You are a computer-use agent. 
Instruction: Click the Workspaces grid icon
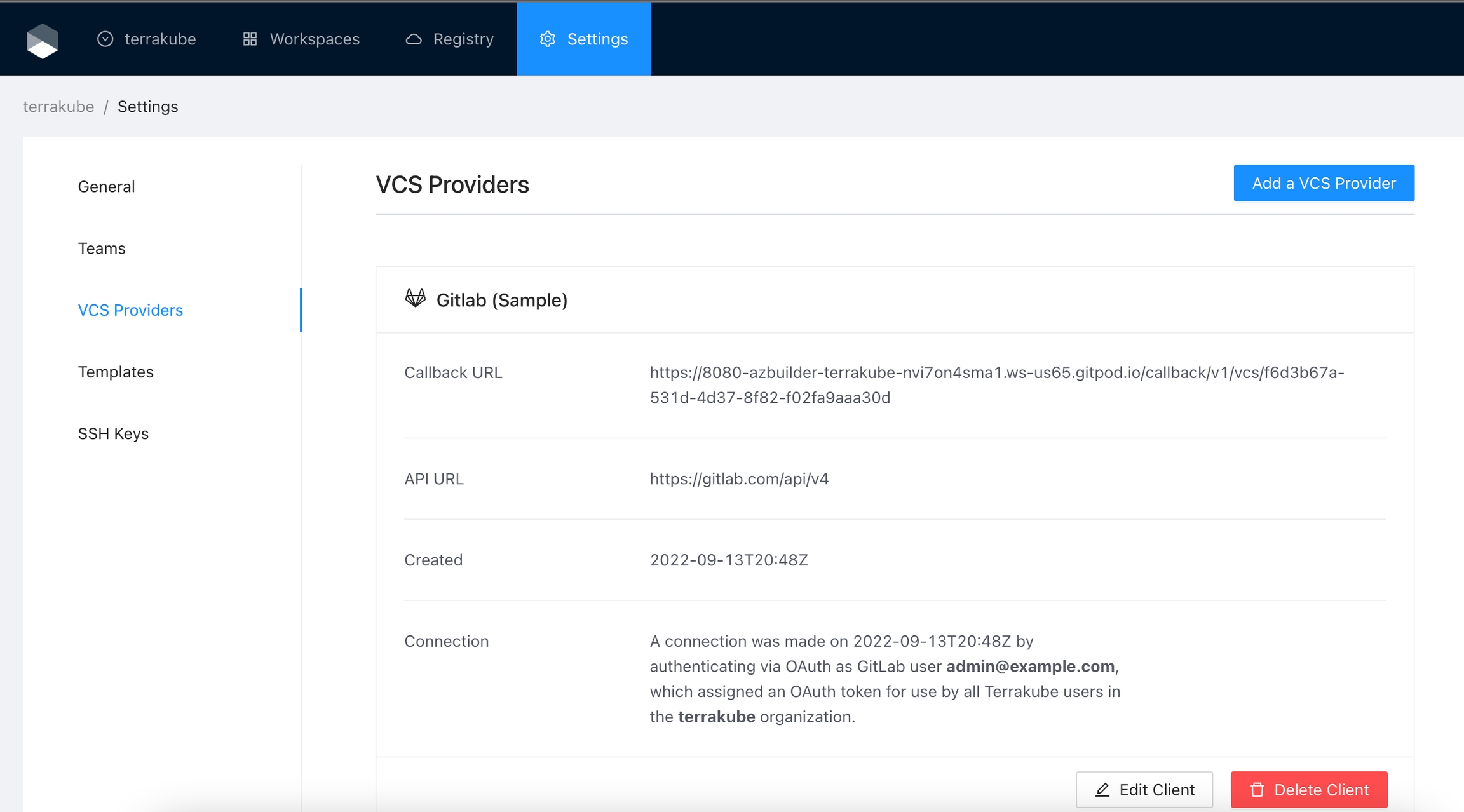250,39
